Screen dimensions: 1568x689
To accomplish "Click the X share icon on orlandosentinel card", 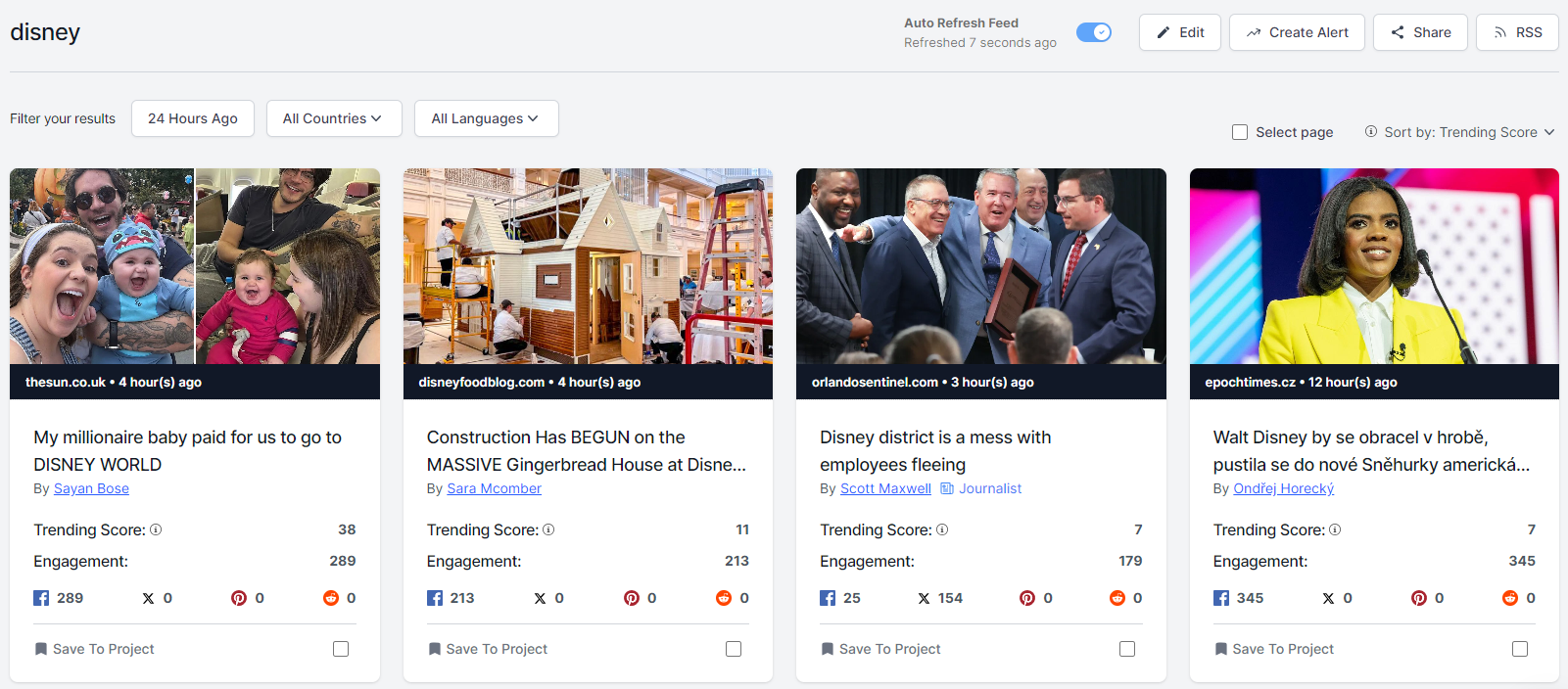I will coord(924,598).
